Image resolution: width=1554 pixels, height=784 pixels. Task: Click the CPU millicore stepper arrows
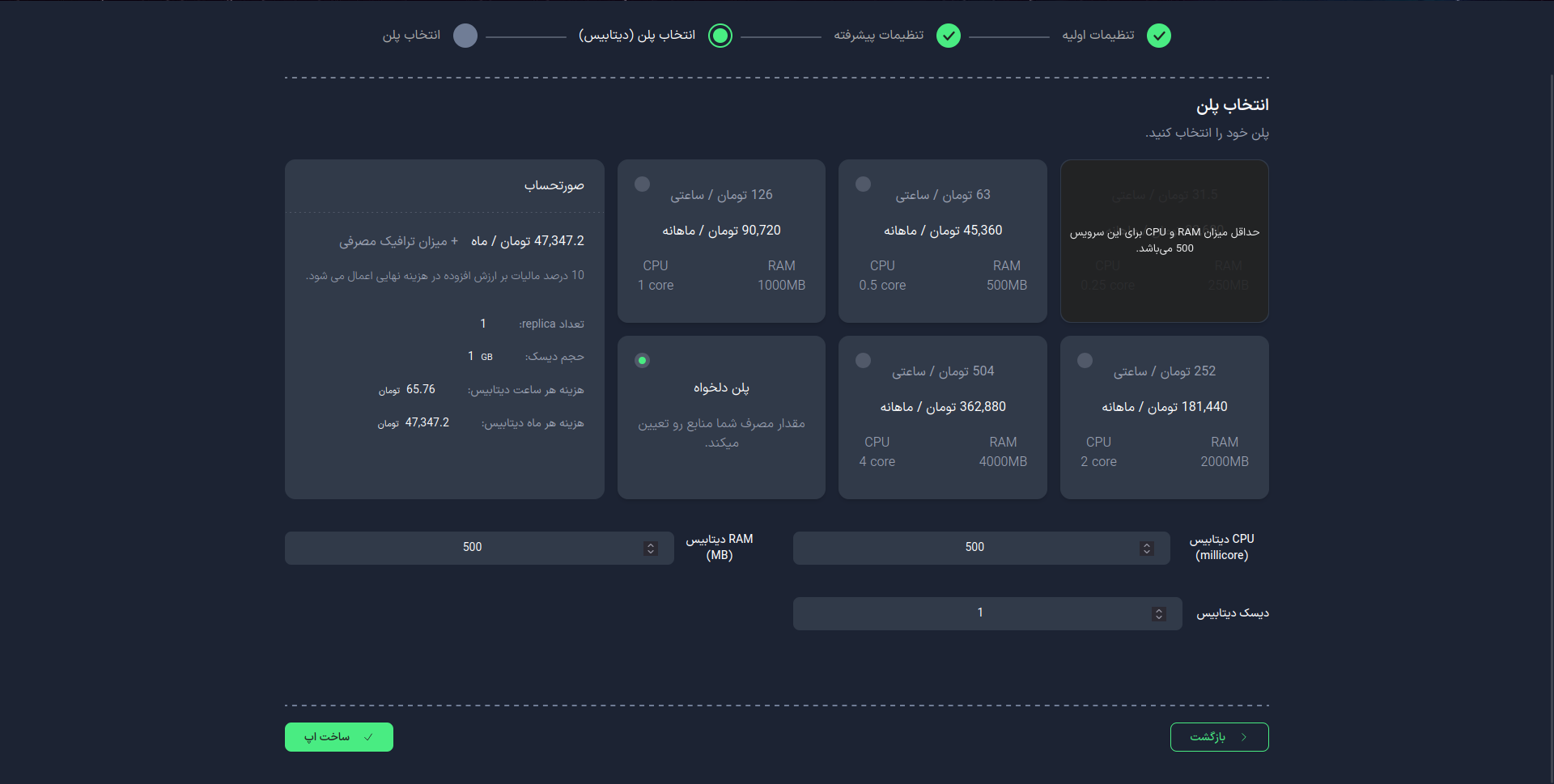pyautogui.click(x=1147, y=549)
